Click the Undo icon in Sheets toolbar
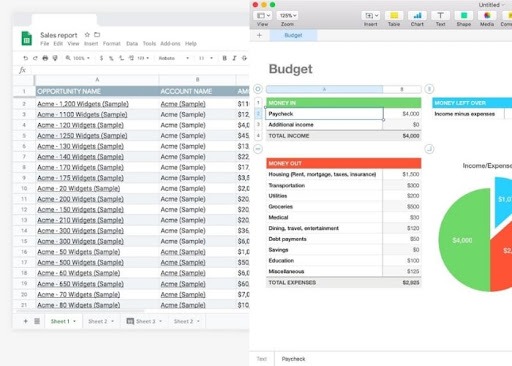Screen dimensions: 512x366 click(x=25, y=58)
